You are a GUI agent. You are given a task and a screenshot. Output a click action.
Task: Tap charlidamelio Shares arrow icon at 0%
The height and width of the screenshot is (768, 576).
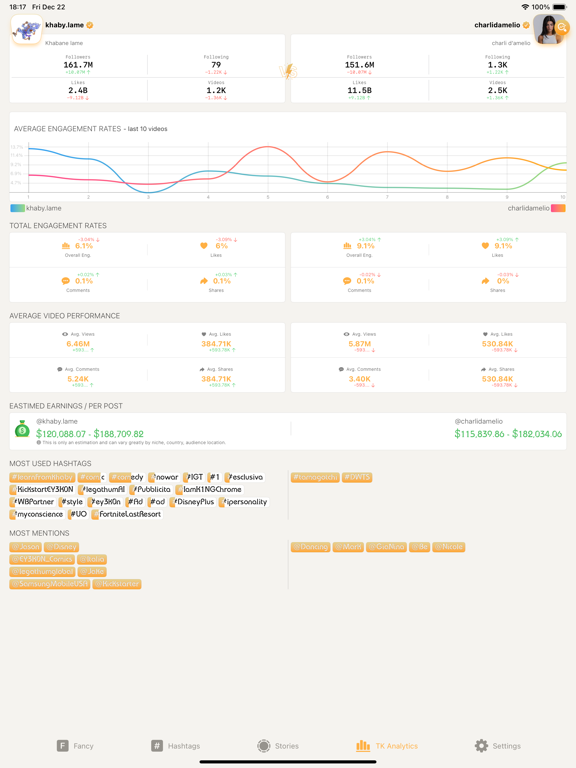(485, 281)
